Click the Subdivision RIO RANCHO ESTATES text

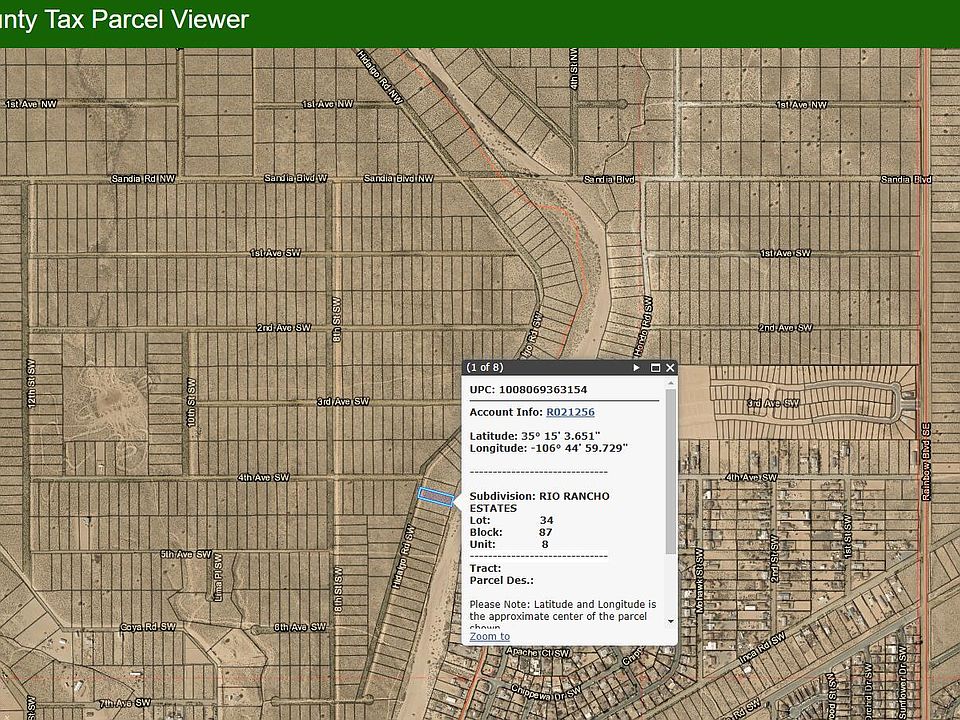click(539, 501)
